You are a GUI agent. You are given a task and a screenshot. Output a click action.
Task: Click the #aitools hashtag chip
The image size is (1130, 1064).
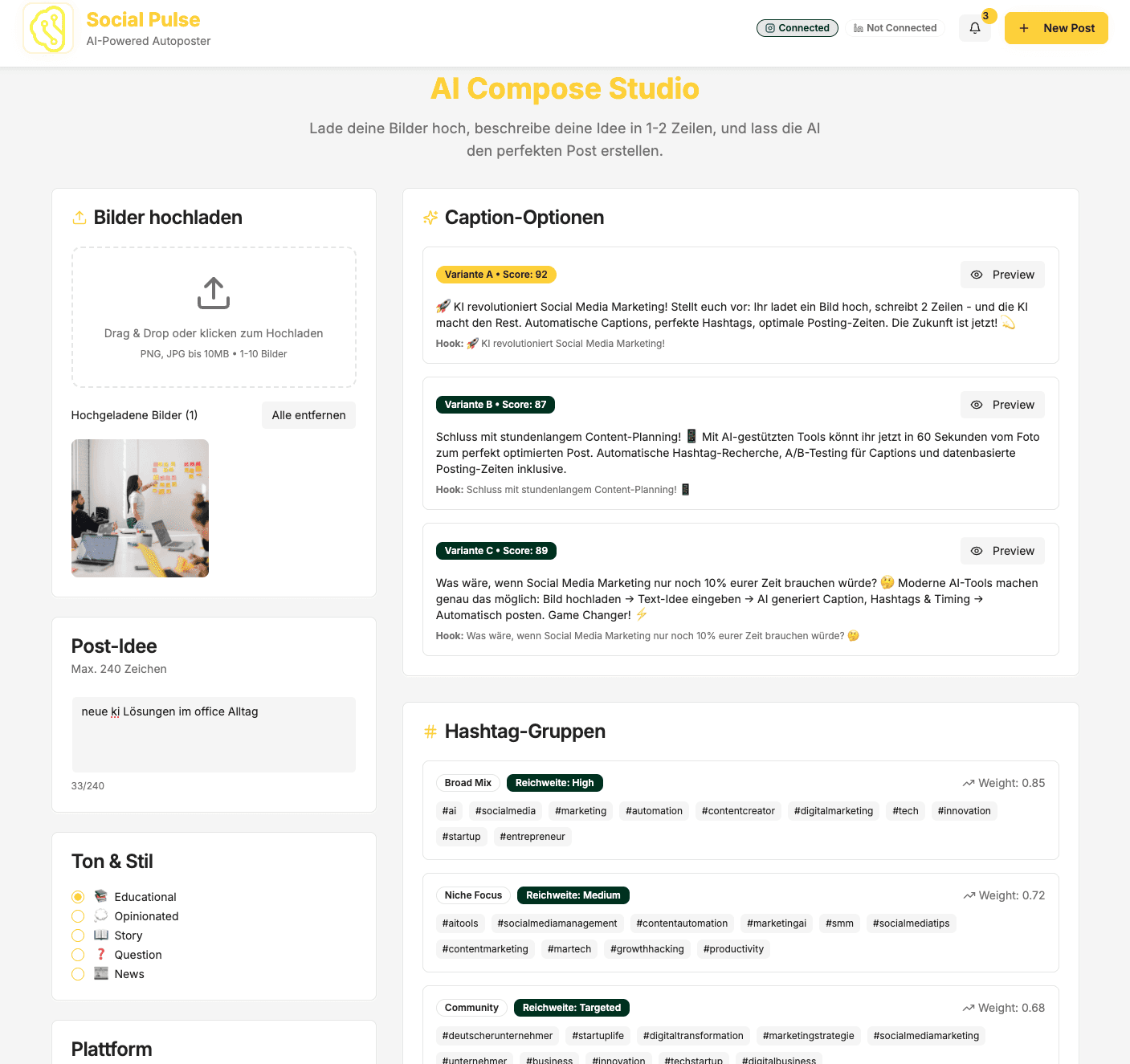[x=460, y=923]
